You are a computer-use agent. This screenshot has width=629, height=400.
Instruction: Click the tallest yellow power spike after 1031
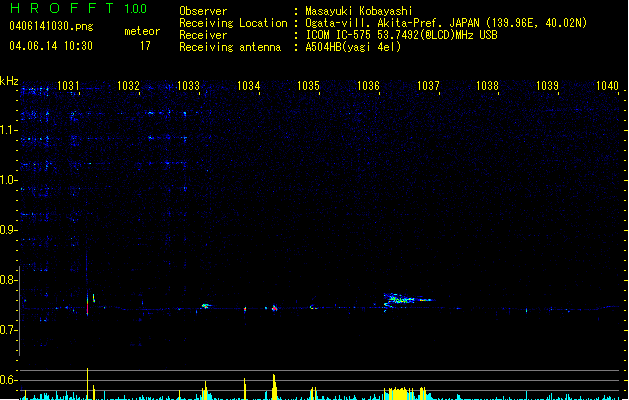point(87,384)
